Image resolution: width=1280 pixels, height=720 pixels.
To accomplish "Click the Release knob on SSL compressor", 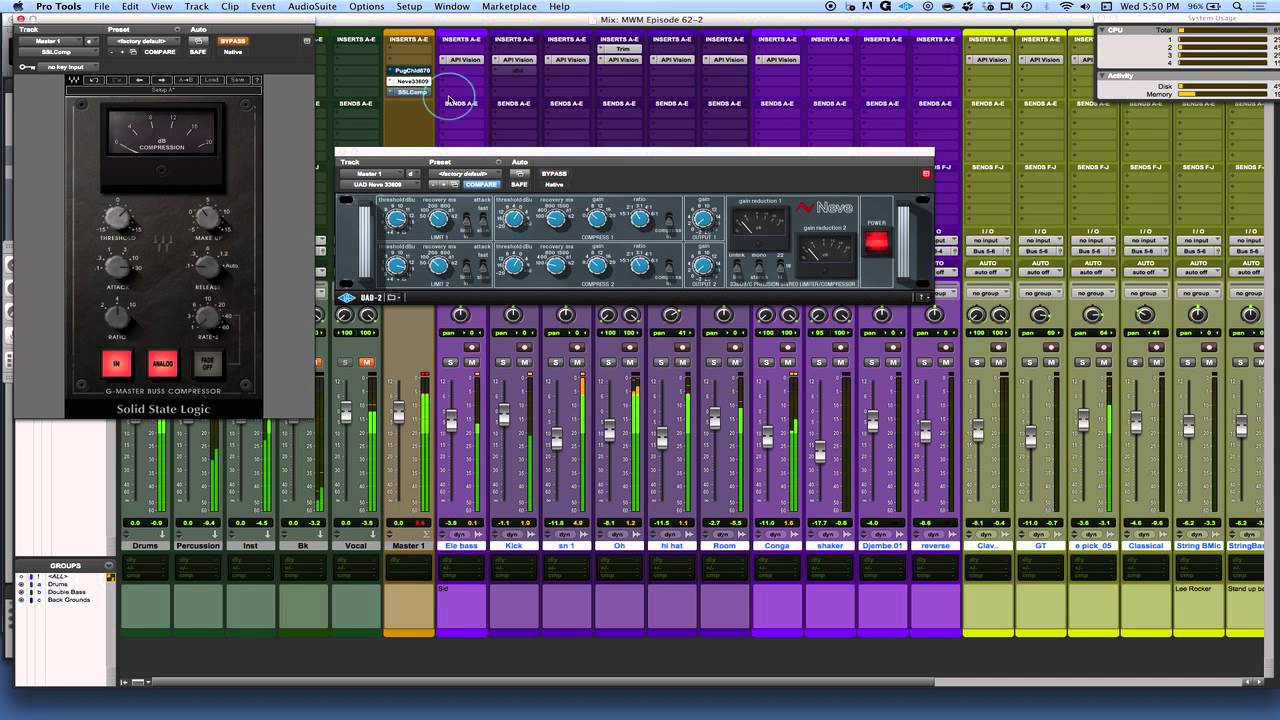I will click(x=207, y=266).
